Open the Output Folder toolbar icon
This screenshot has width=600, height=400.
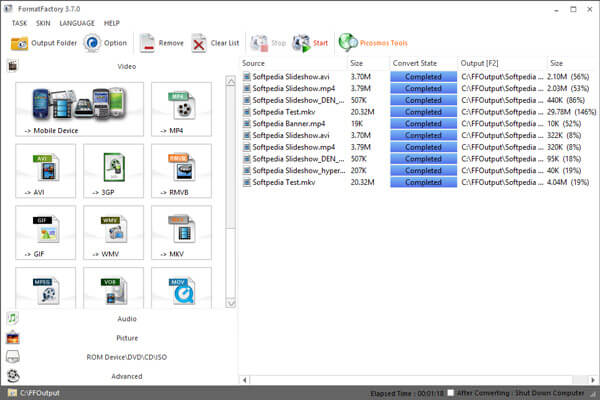click(x=19, y=43)
